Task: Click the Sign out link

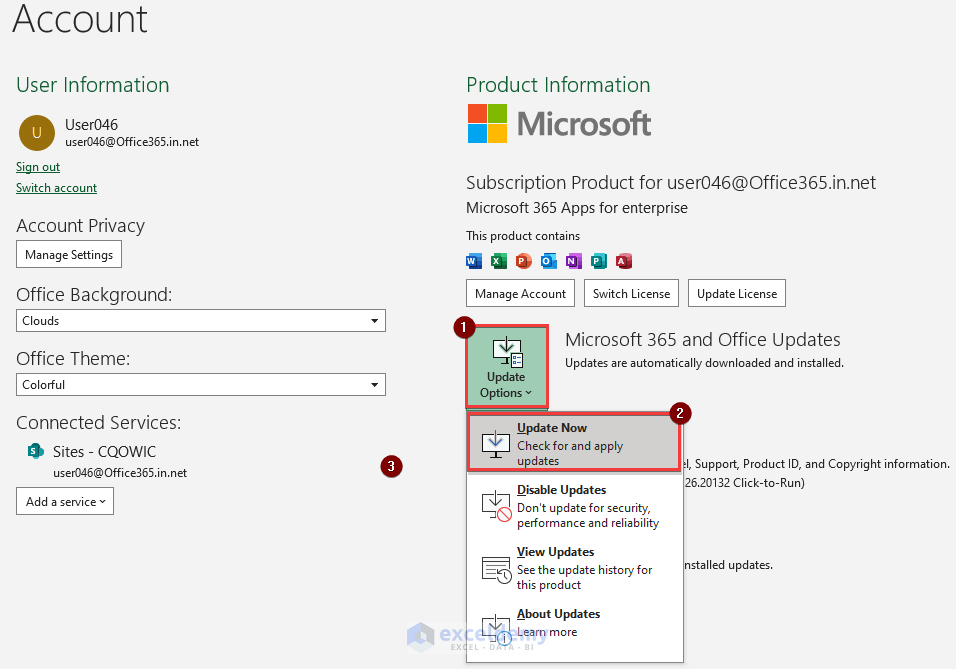Action: (38, 167)
